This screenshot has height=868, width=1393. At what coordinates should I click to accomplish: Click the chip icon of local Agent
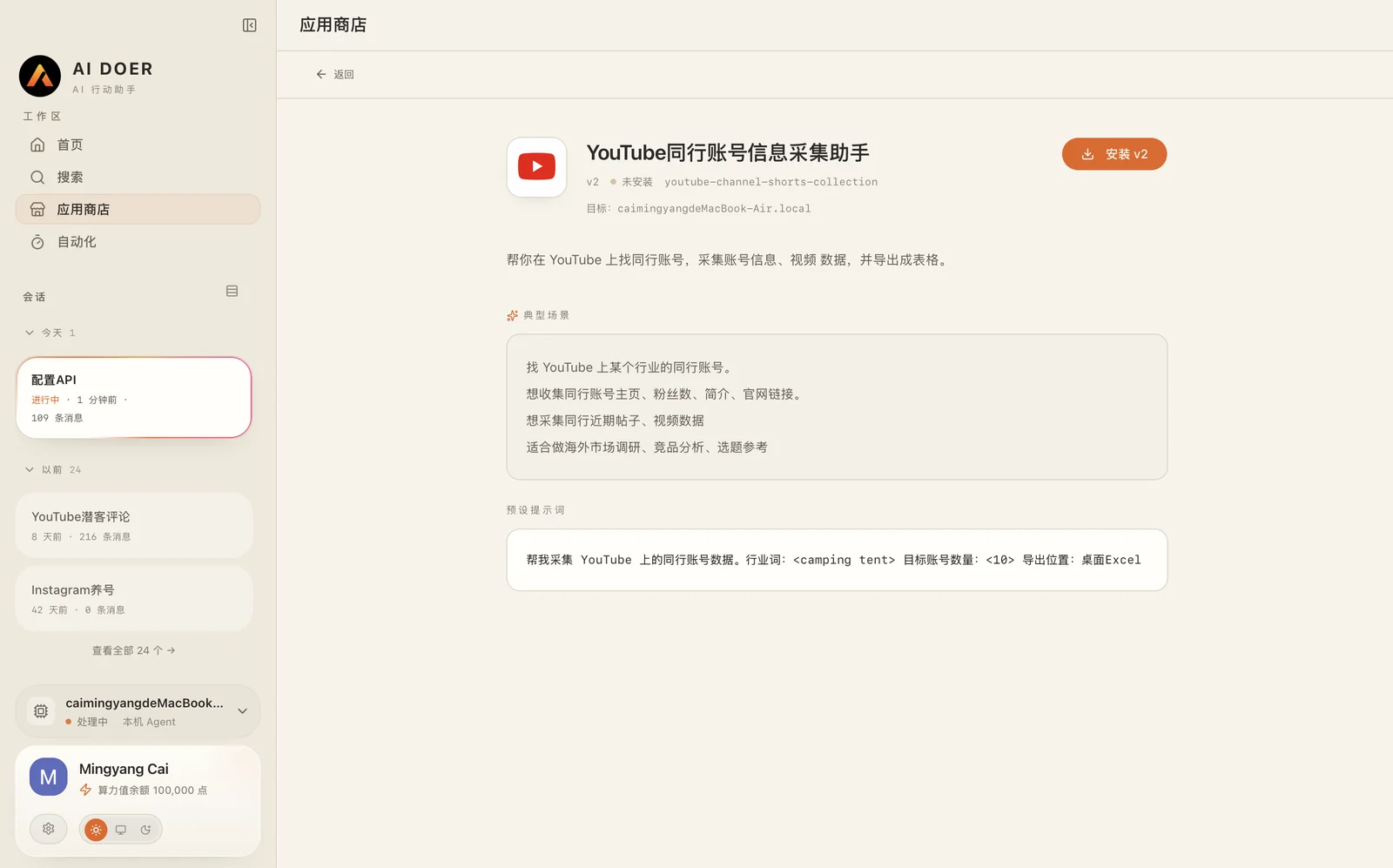[41, 711]
